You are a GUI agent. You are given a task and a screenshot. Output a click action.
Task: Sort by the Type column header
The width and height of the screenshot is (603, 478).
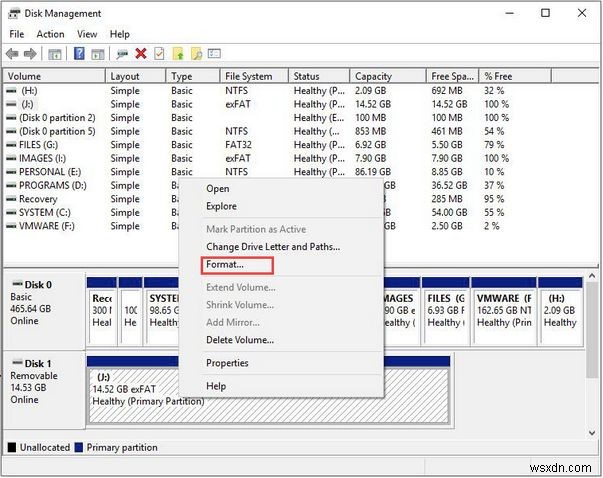(x=193, y=76)
